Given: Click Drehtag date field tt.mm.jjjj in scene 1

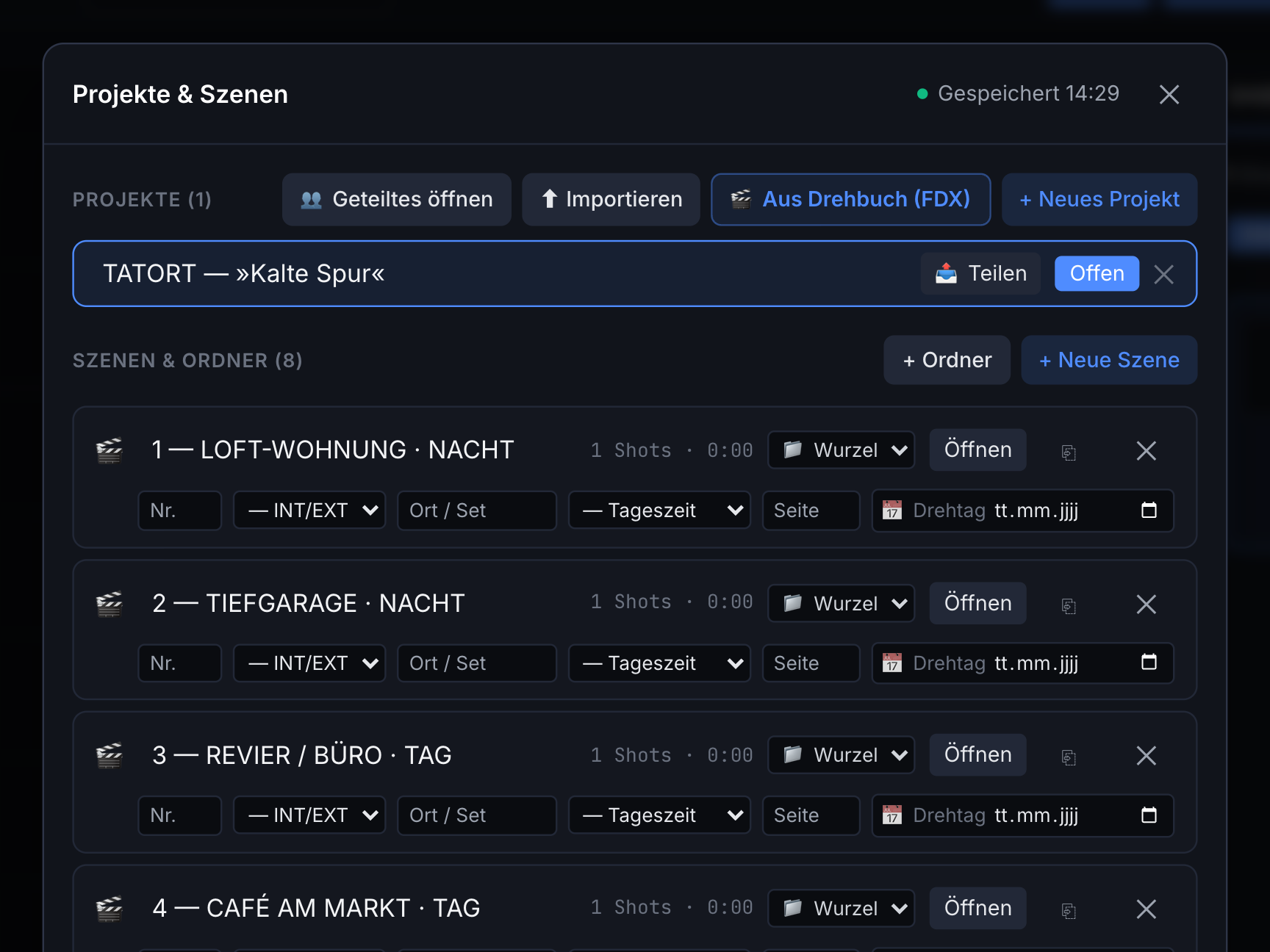Looking at the screenshot, I should tap(1036, 511).
